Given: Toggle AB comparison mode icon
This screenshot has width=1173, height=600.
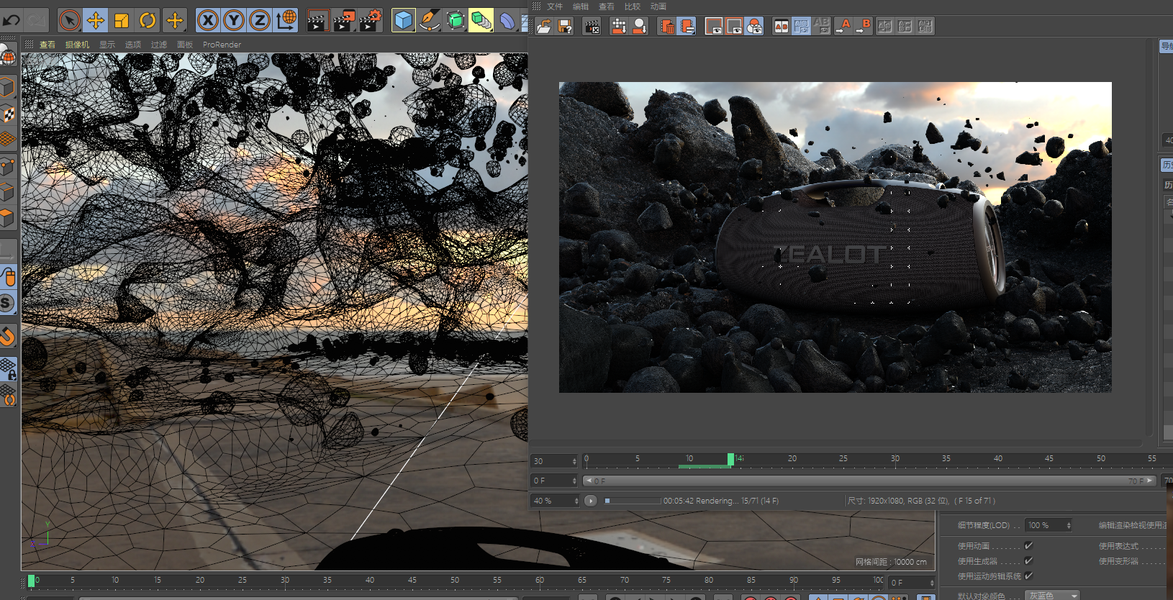Looking at the screenshot, I should (x=781, y=26).
